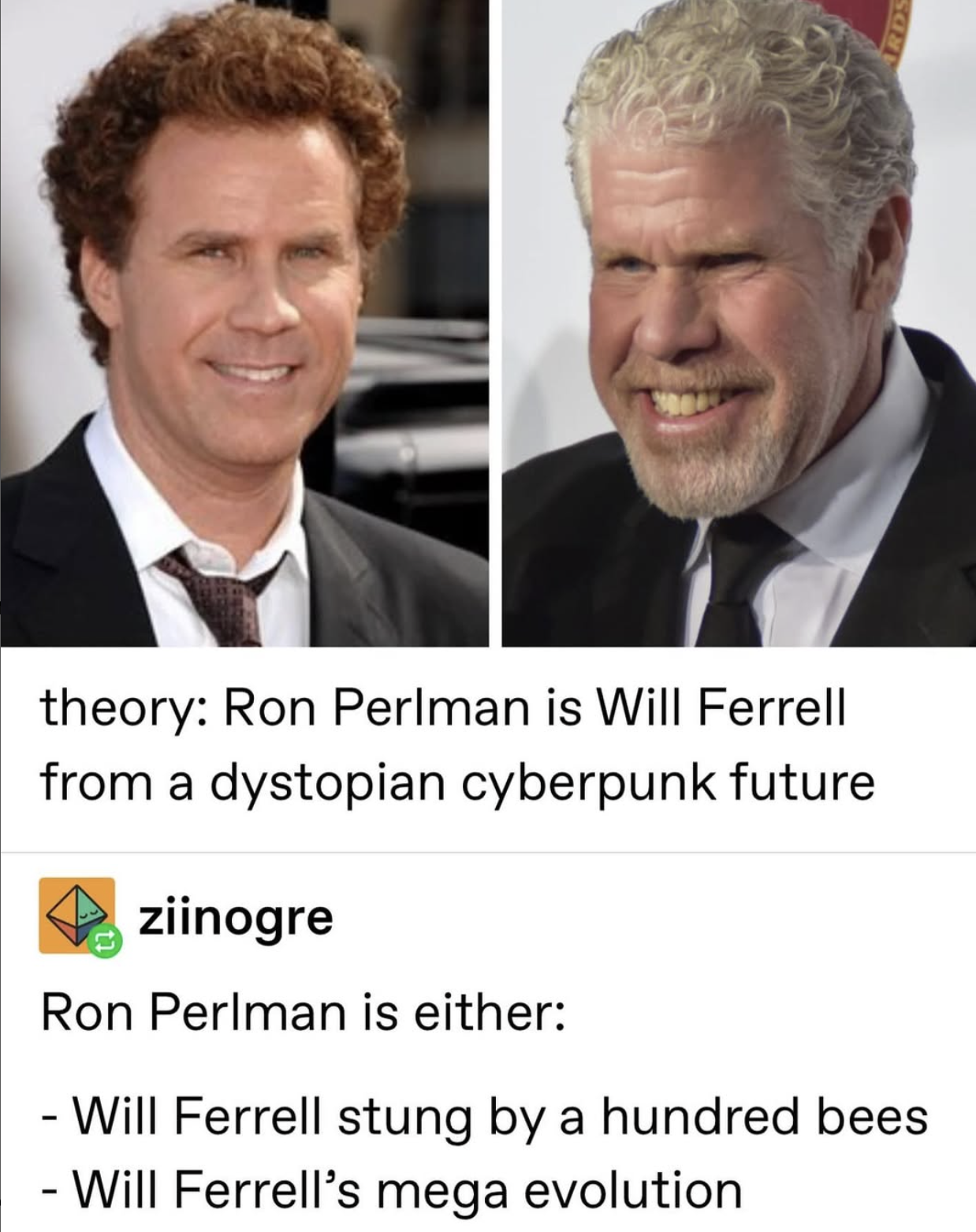Open the photo of the gray-bearded man
The width and height of the screenshot is (976, 1232).
pos(739,323)
